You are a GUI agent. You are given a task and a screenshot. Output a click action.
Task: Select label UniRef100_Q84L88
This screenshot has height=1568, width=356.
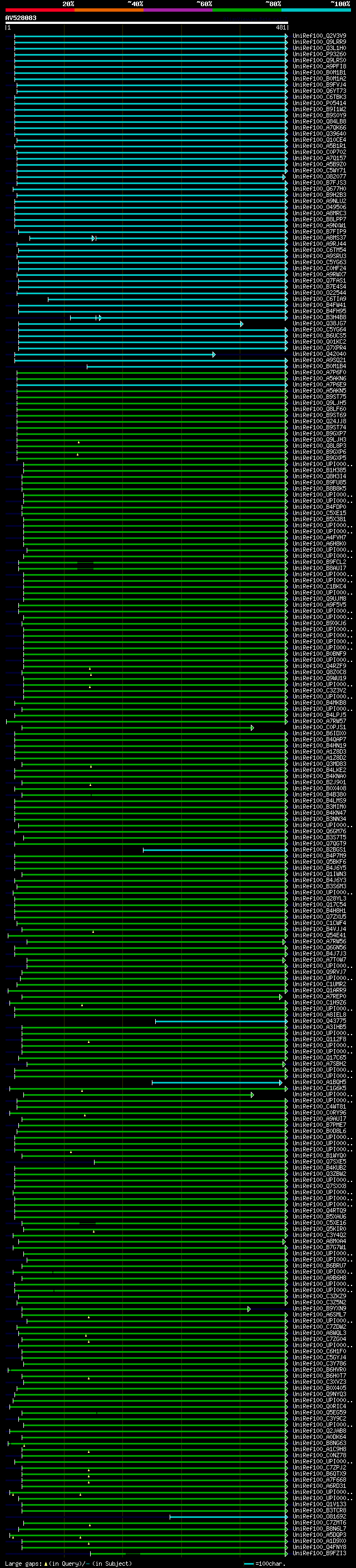319,121
